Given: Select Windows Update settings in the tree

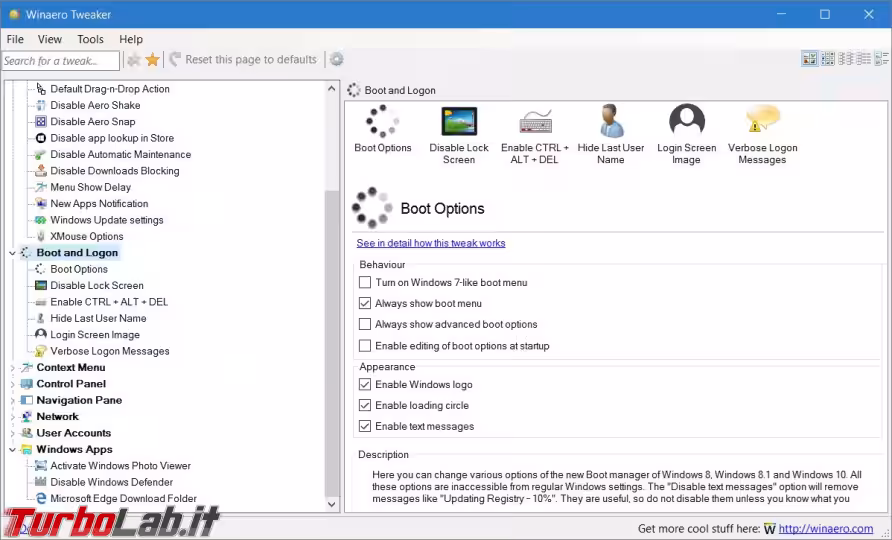Looking at the screenshot, I should coord(106,220).
